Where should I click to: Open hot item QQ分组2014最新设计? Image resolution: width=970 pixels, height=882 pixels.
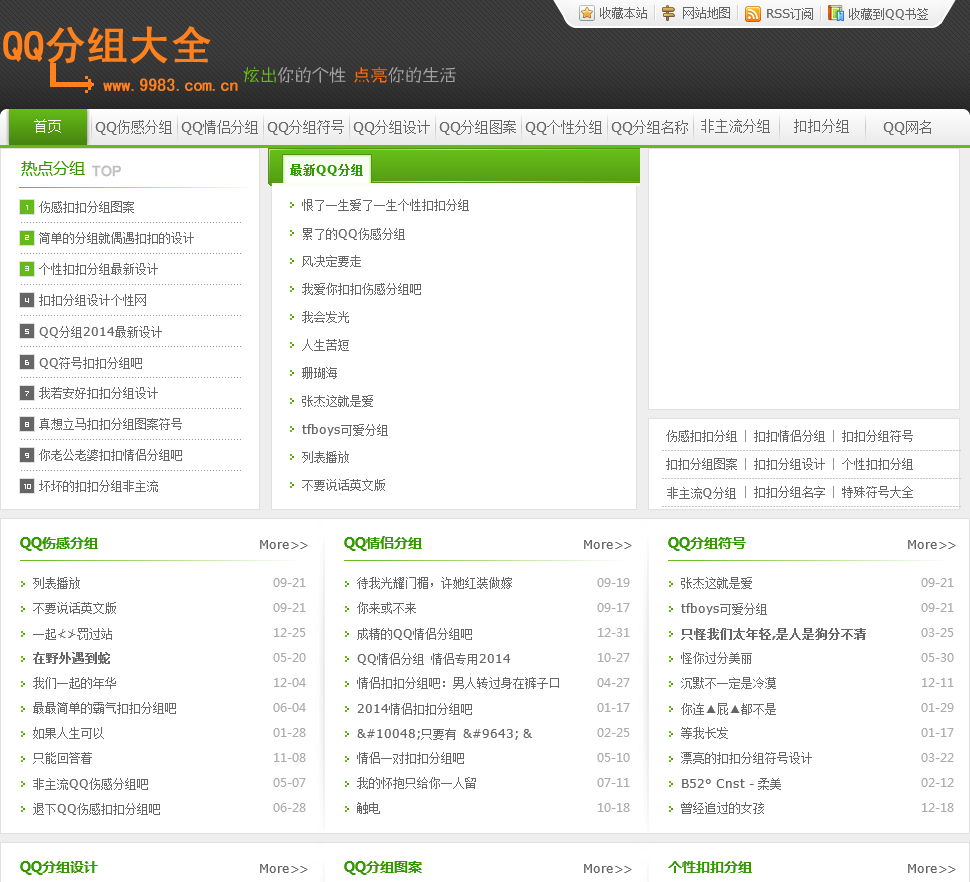[100, 332]
